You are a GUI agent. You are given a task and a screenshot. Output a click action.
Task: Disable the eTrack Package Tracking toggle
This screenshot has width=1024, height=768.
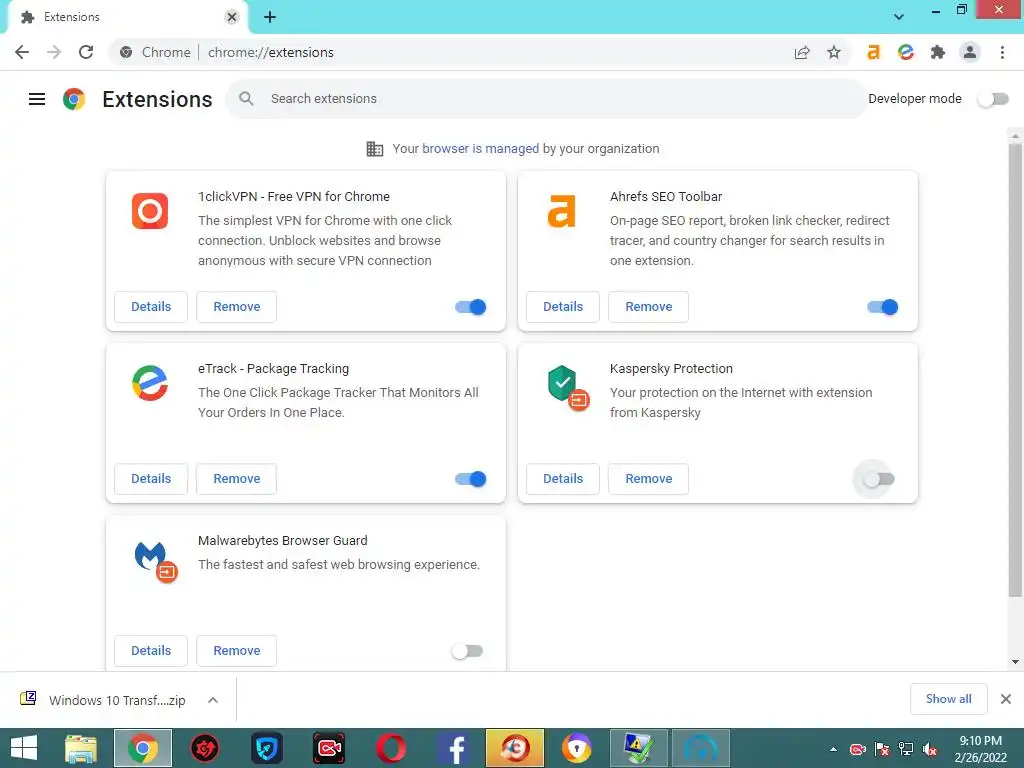[x=470, y=479]
